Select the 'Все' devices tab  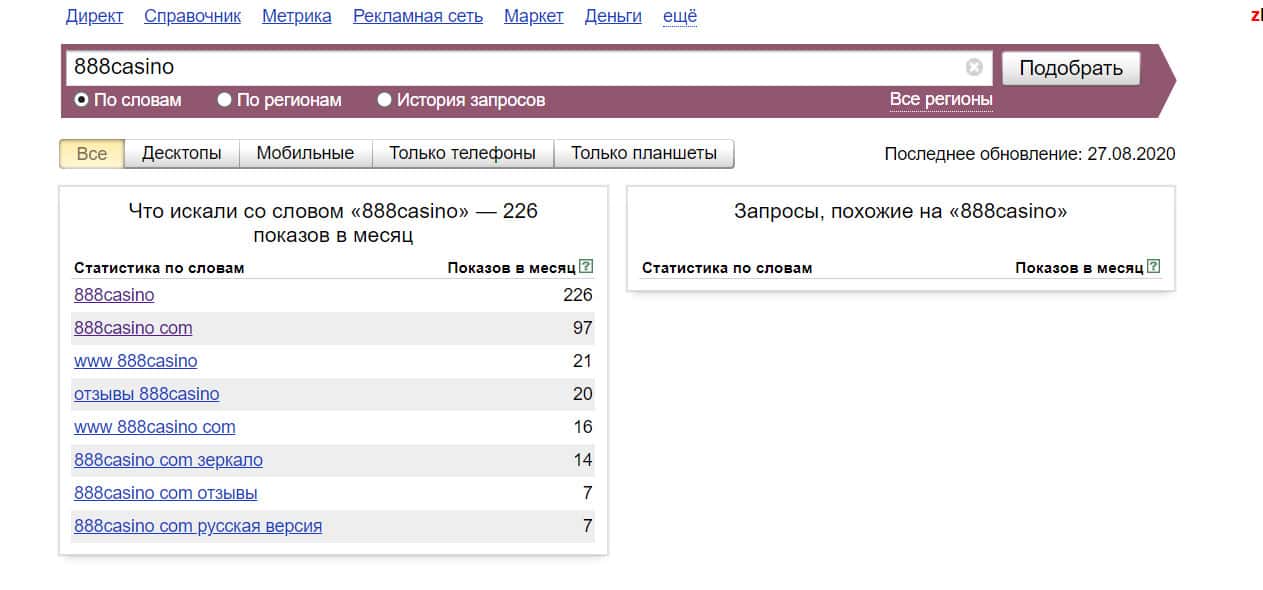pos(91,154)
